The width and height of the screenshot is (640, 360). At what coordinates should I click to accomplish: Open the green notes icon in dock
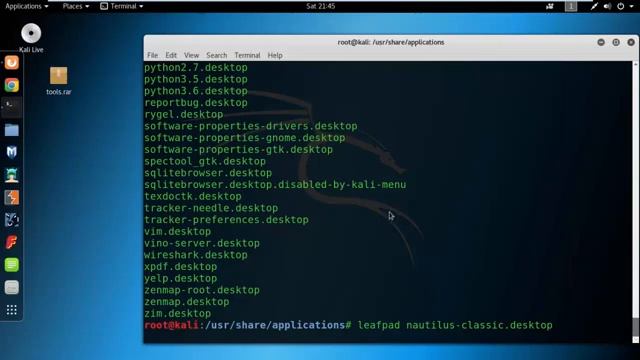11,265
